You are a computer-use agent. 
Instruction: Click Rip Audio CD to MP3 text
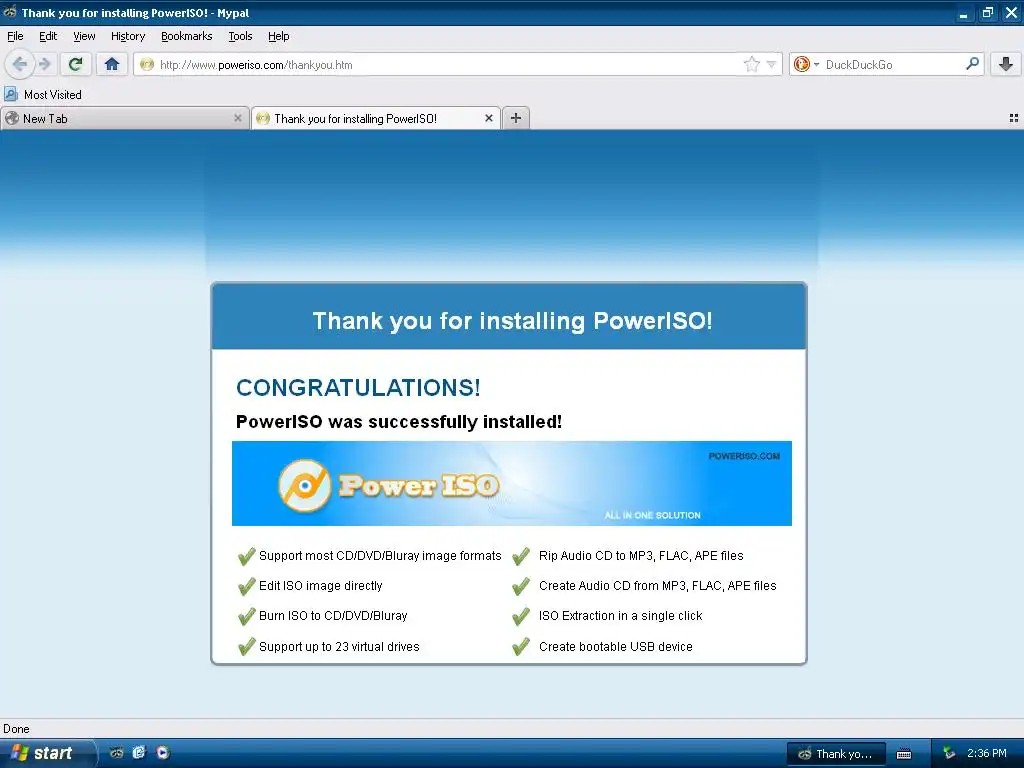coord(641,556)
